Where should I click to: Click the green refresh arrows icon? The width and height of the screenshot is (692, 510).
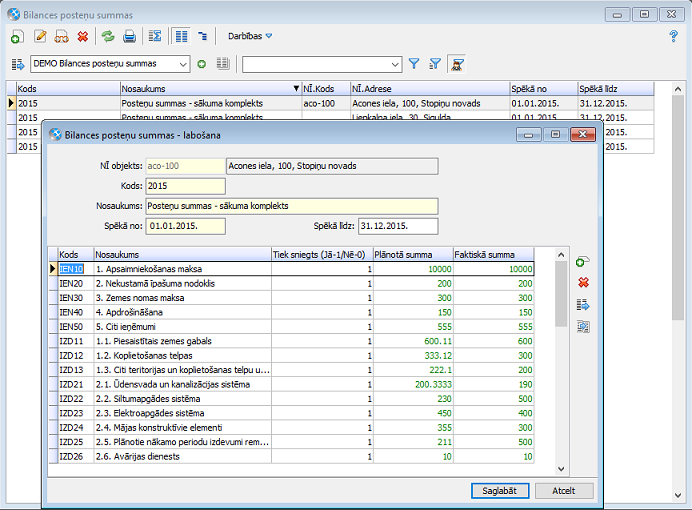(x=108, y=37)
